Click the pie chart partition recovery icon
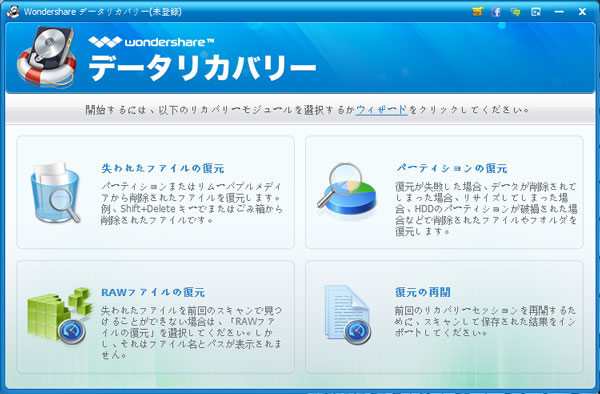The height and width of the screenshot is (394, 600). pyautogui.click(x=346, y=191)
